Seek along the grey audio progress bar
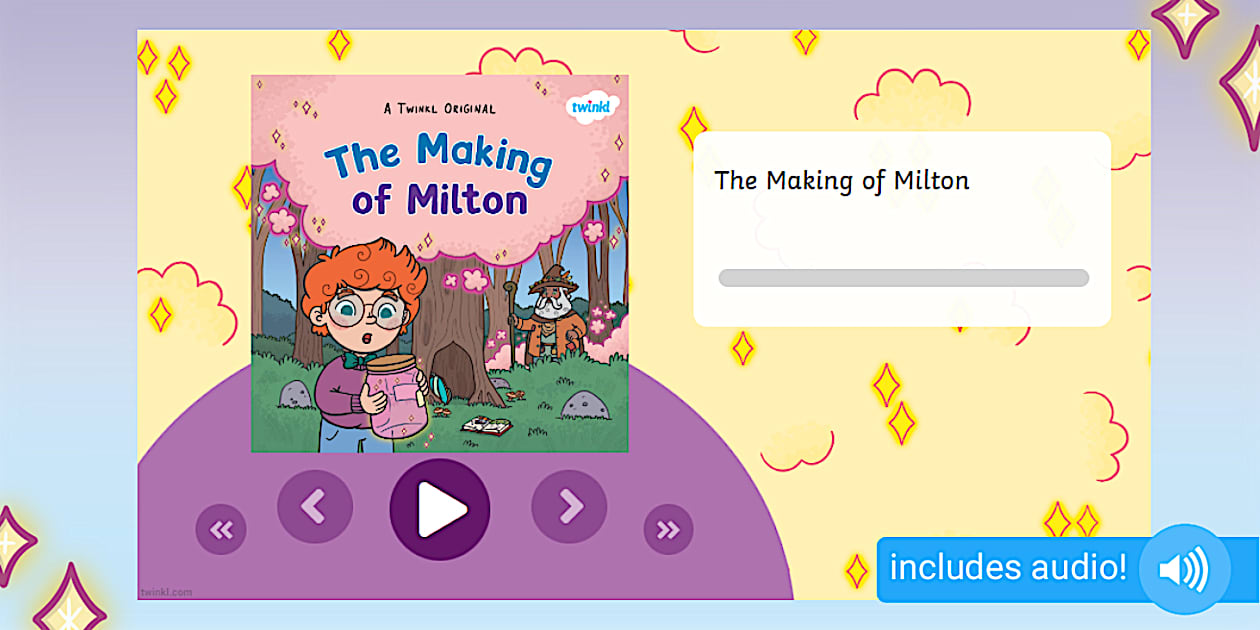This screenshot has height=630, width=1260. 903,278
